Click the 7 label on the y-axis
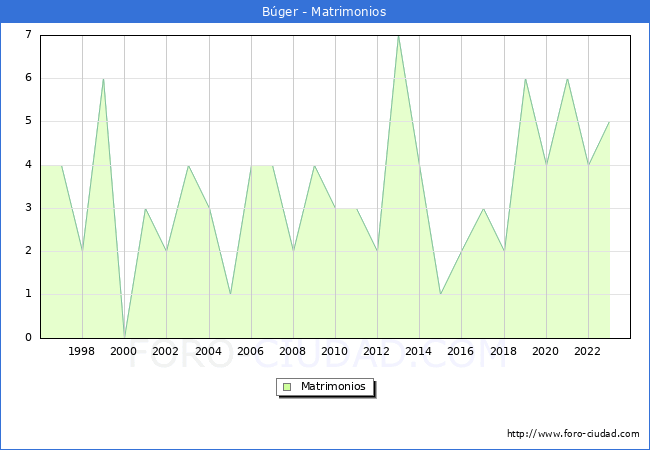This screenshot has height=450, width=650. point(29,36)
